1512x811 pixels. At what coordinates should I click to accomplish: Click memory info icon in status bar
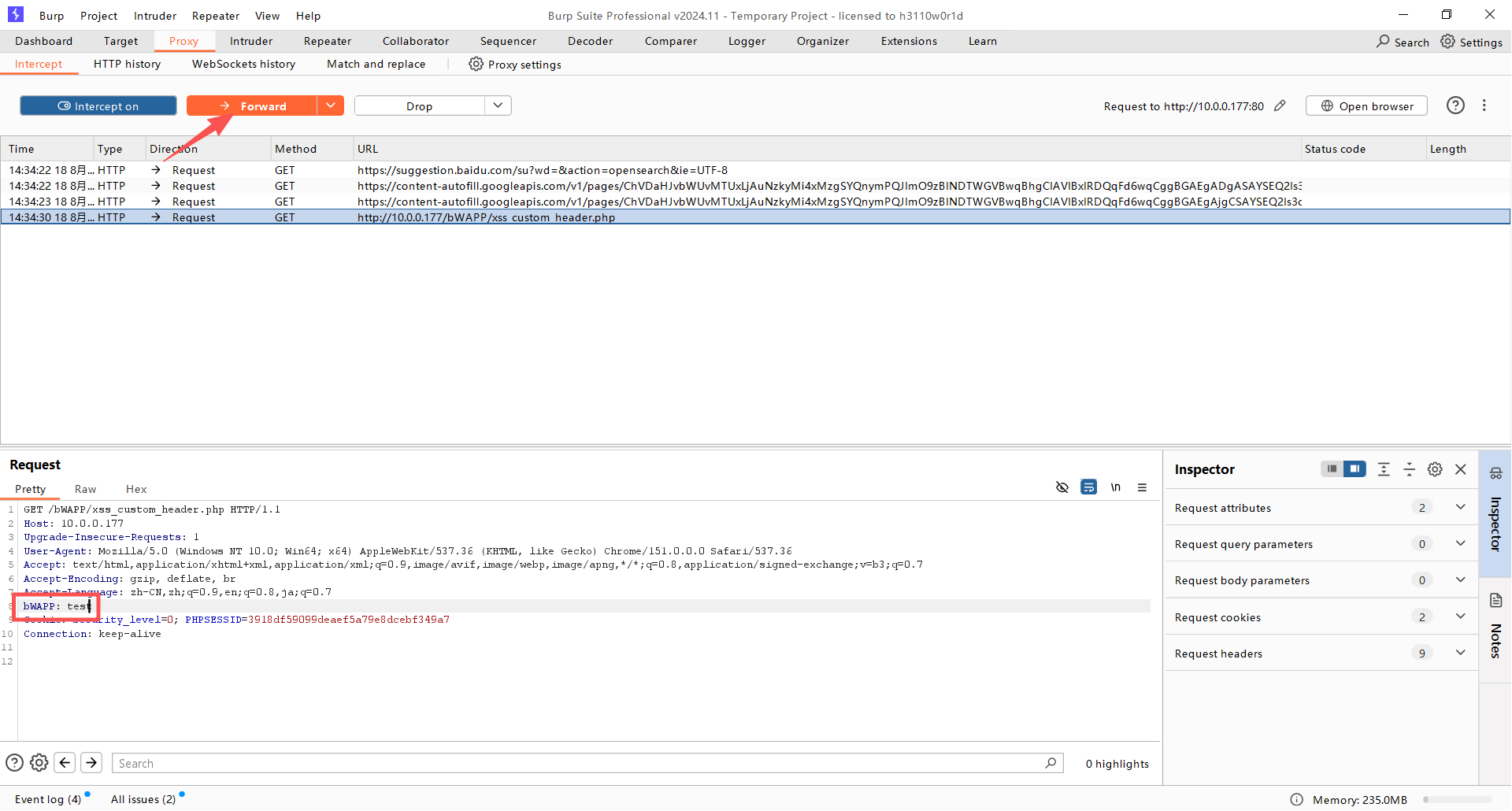point(1296,799)
